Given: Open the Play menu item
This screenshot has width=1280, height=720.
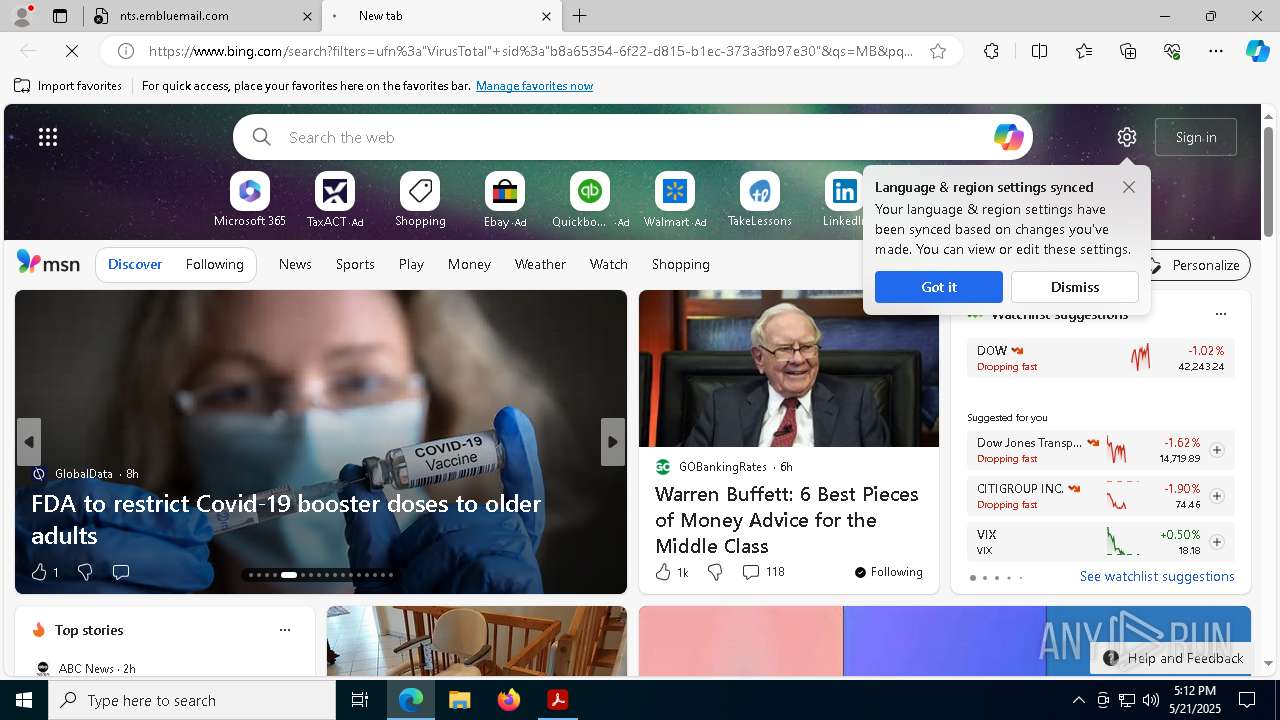Looking at the screenshot, I should [411, 264].
